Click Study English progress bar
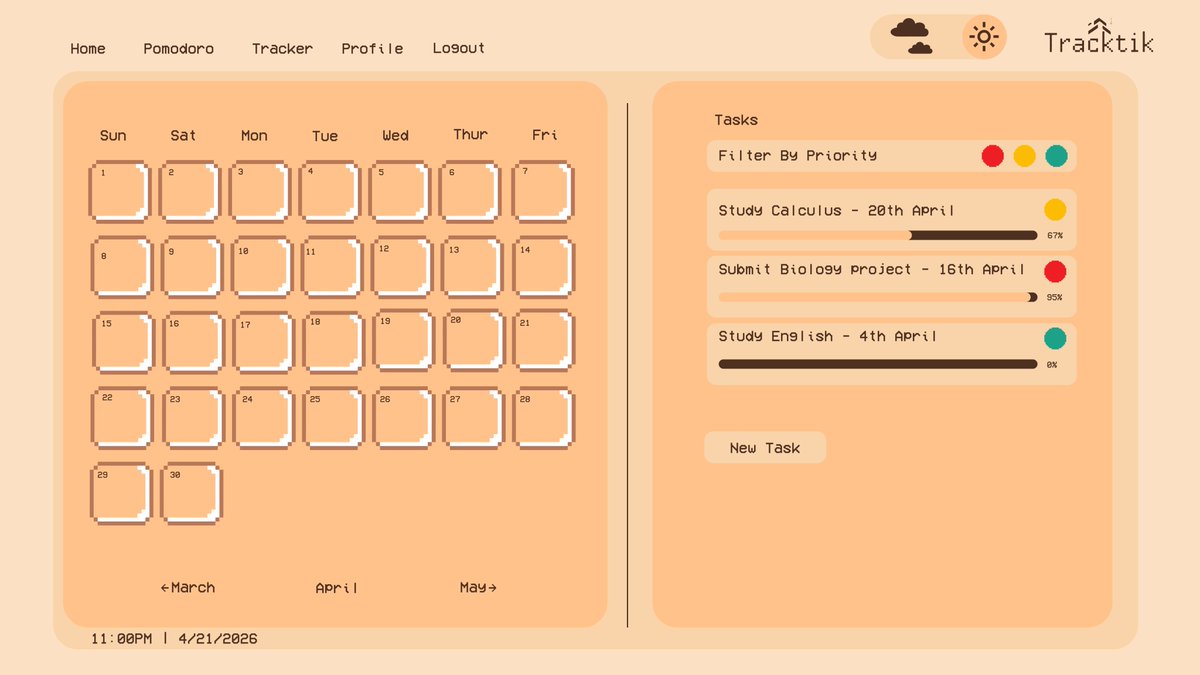The width and height of the screenshot is (1200, 675). (878, 364)
